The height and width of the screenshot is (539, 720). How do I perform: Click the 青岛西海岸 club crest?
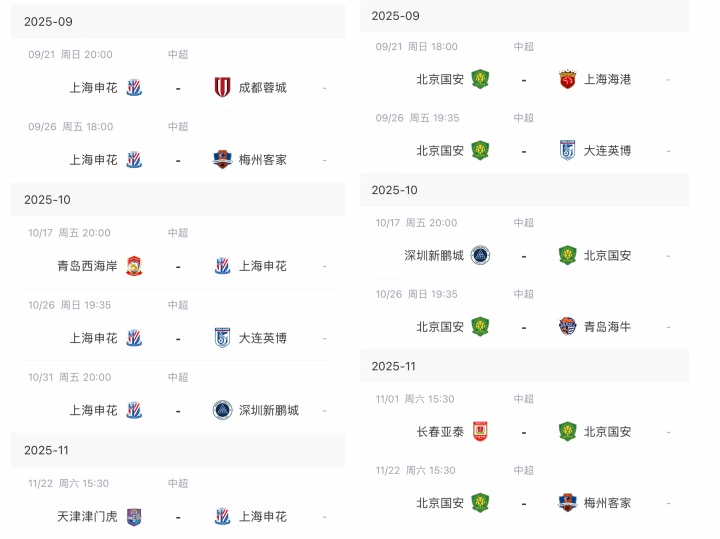pos(134,266)
